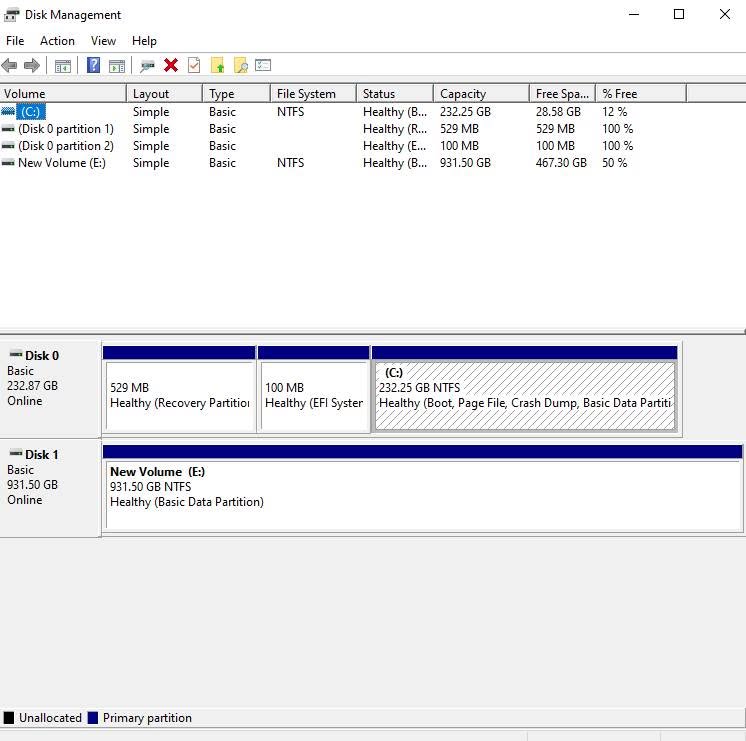Sort by Free Space column header
Viewport: 746px width, 741px height.
[562, 94]
